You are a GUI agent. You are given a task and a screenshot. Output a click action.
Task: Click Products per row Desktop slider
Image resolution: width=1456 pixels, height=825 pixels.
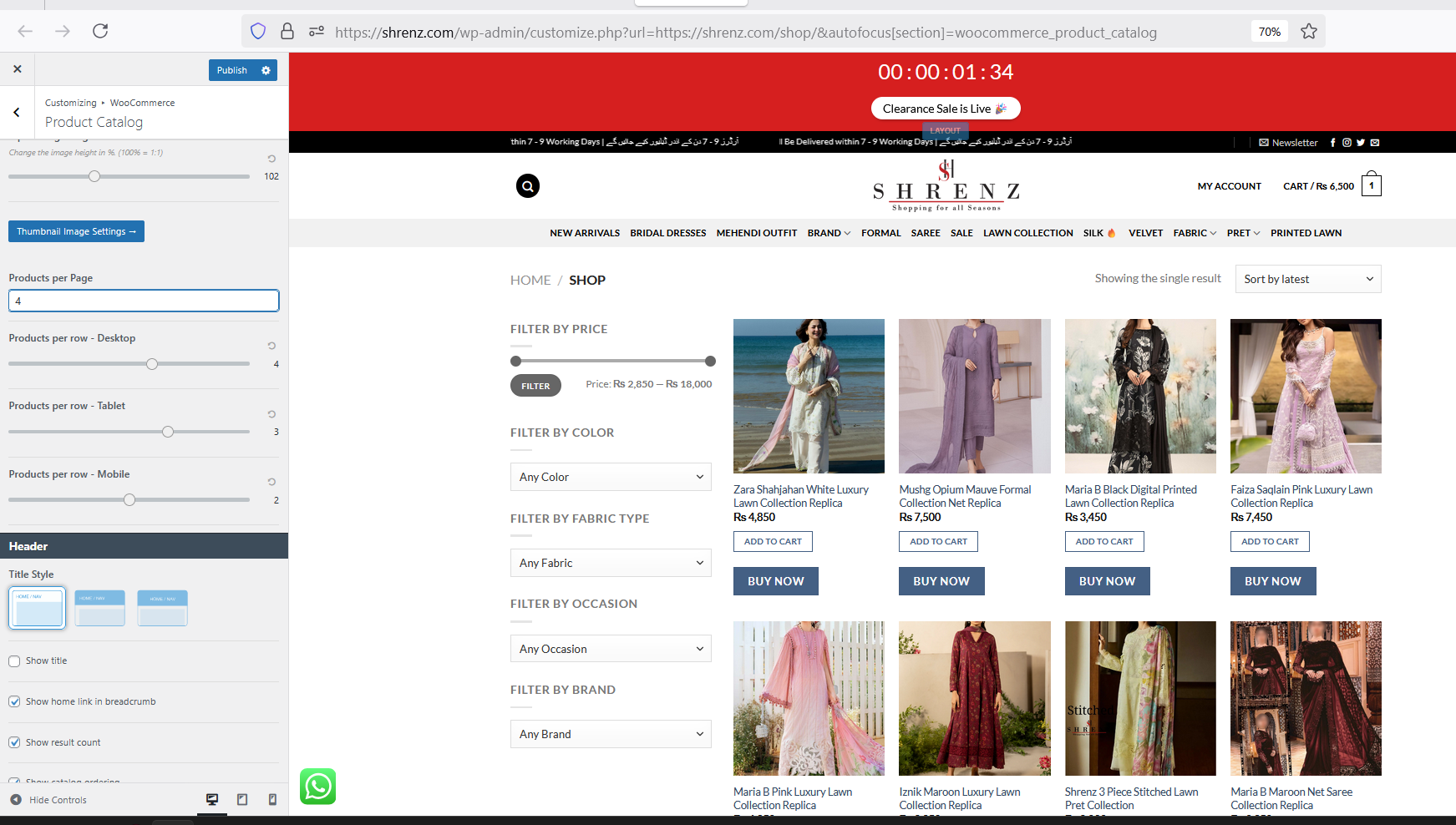(x=152, y=364)
